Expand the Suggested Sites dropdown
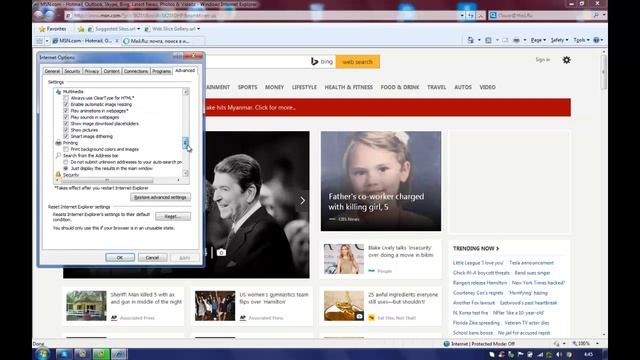Viewport: 640px width, 360px height. click(x=138, y=29)
